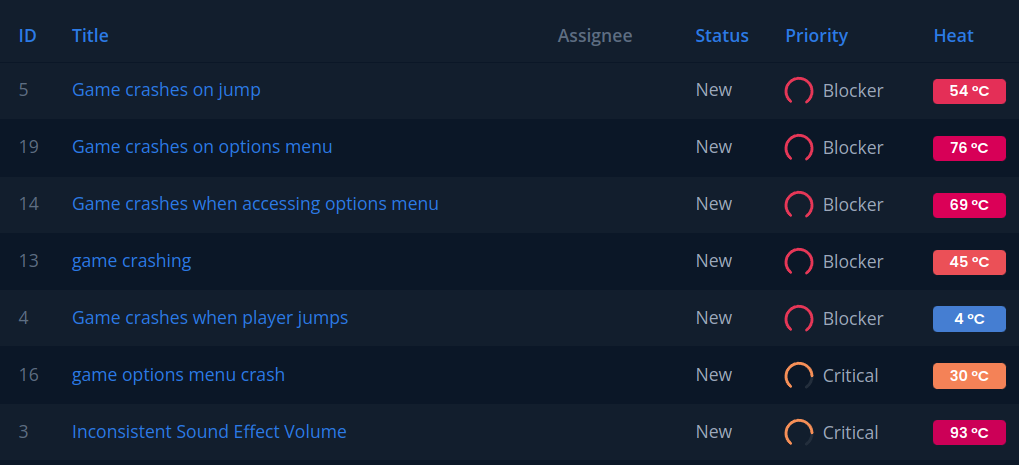This screenshot has height=465, width=1019.
Task: Sort issues by the Title column header
Action: coord(90,36)
